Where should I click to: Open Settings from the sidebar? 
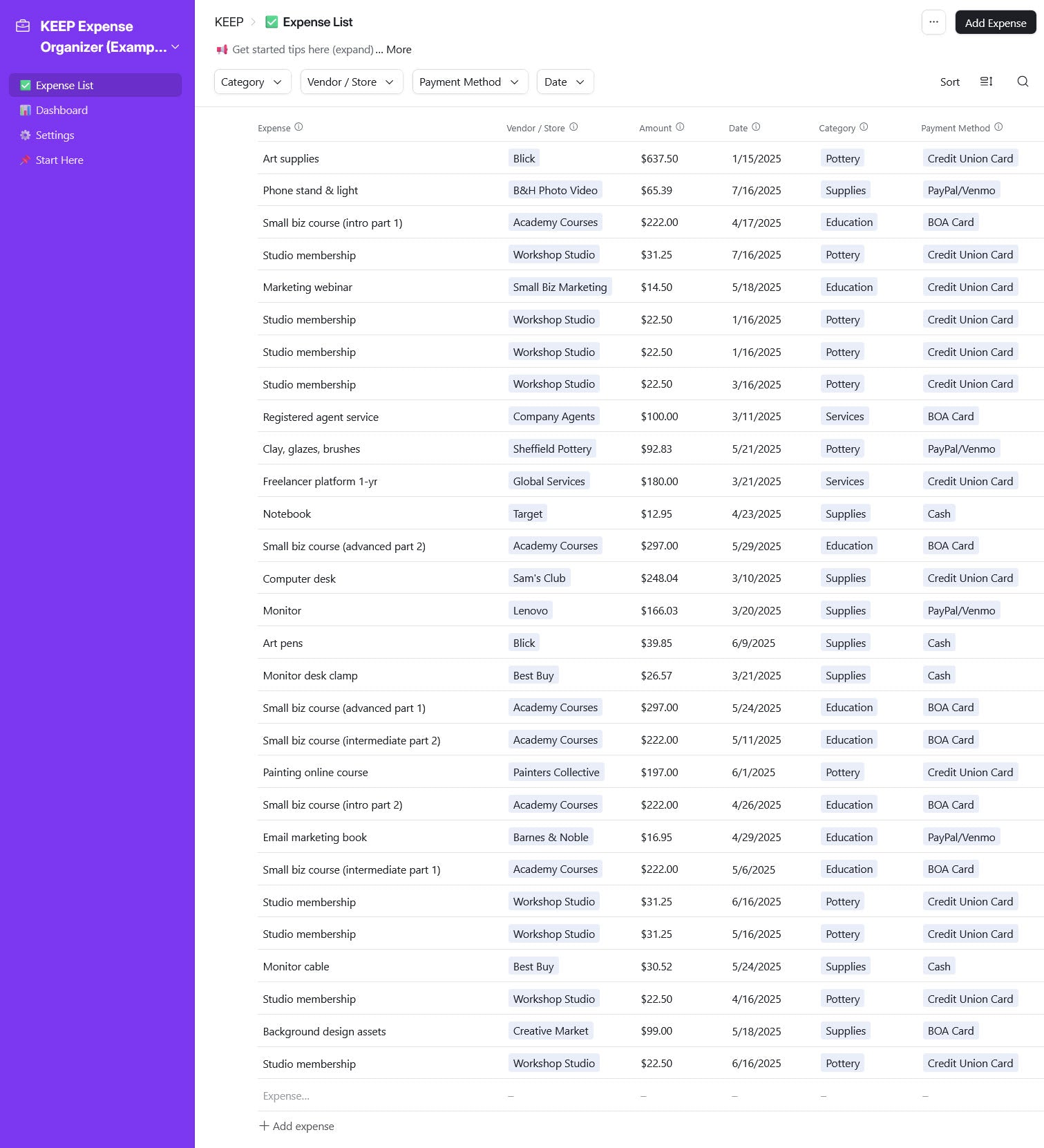[x=55, y=135]
